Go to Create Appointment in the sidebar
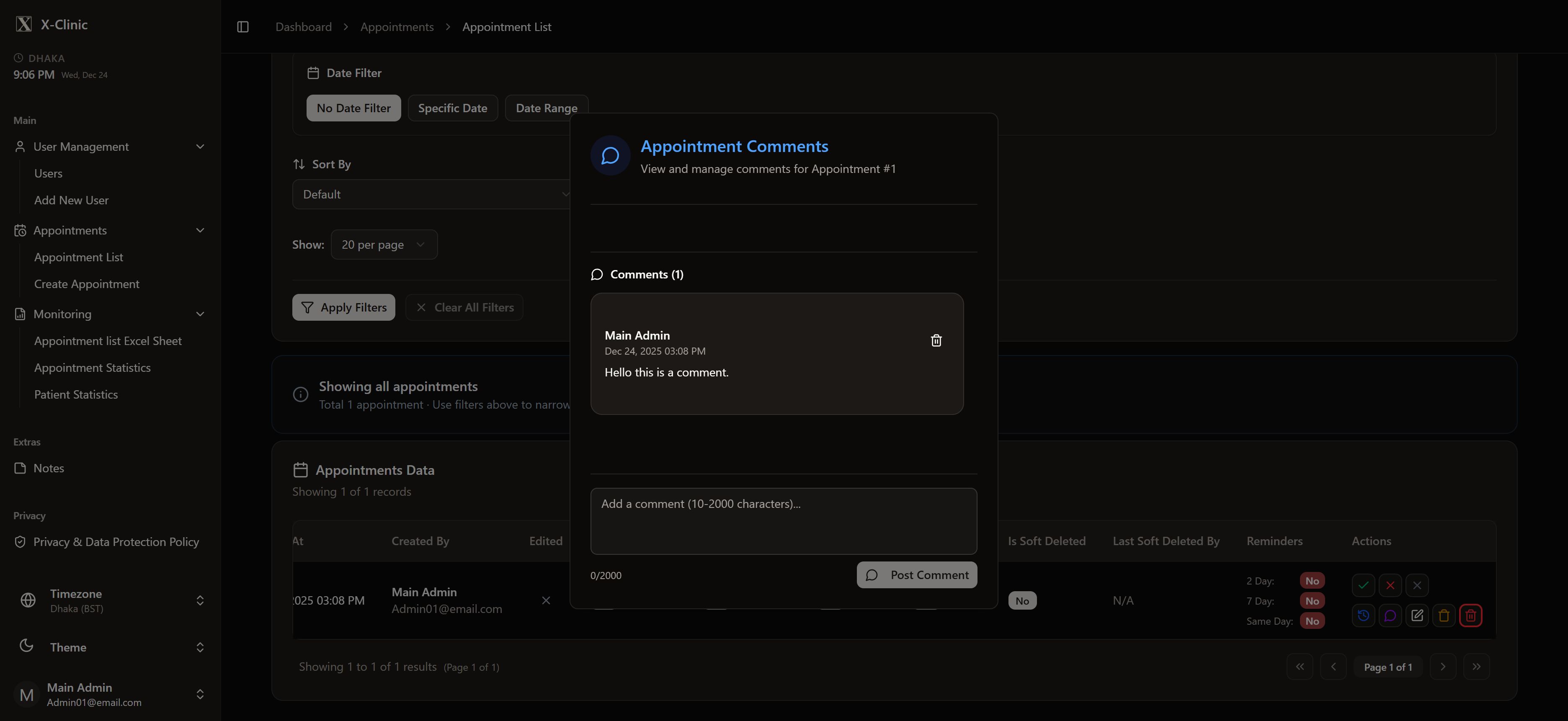1568x721 pixels. tap(86, 284)
